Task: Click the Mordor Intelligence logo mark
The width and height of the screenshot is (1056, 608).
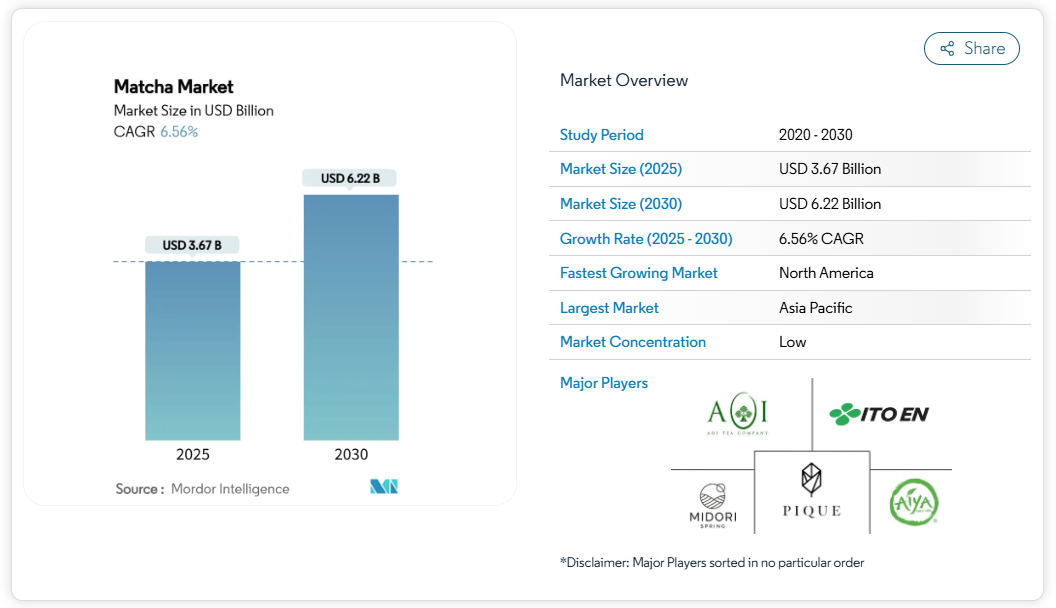Action: tap(384, 487)
